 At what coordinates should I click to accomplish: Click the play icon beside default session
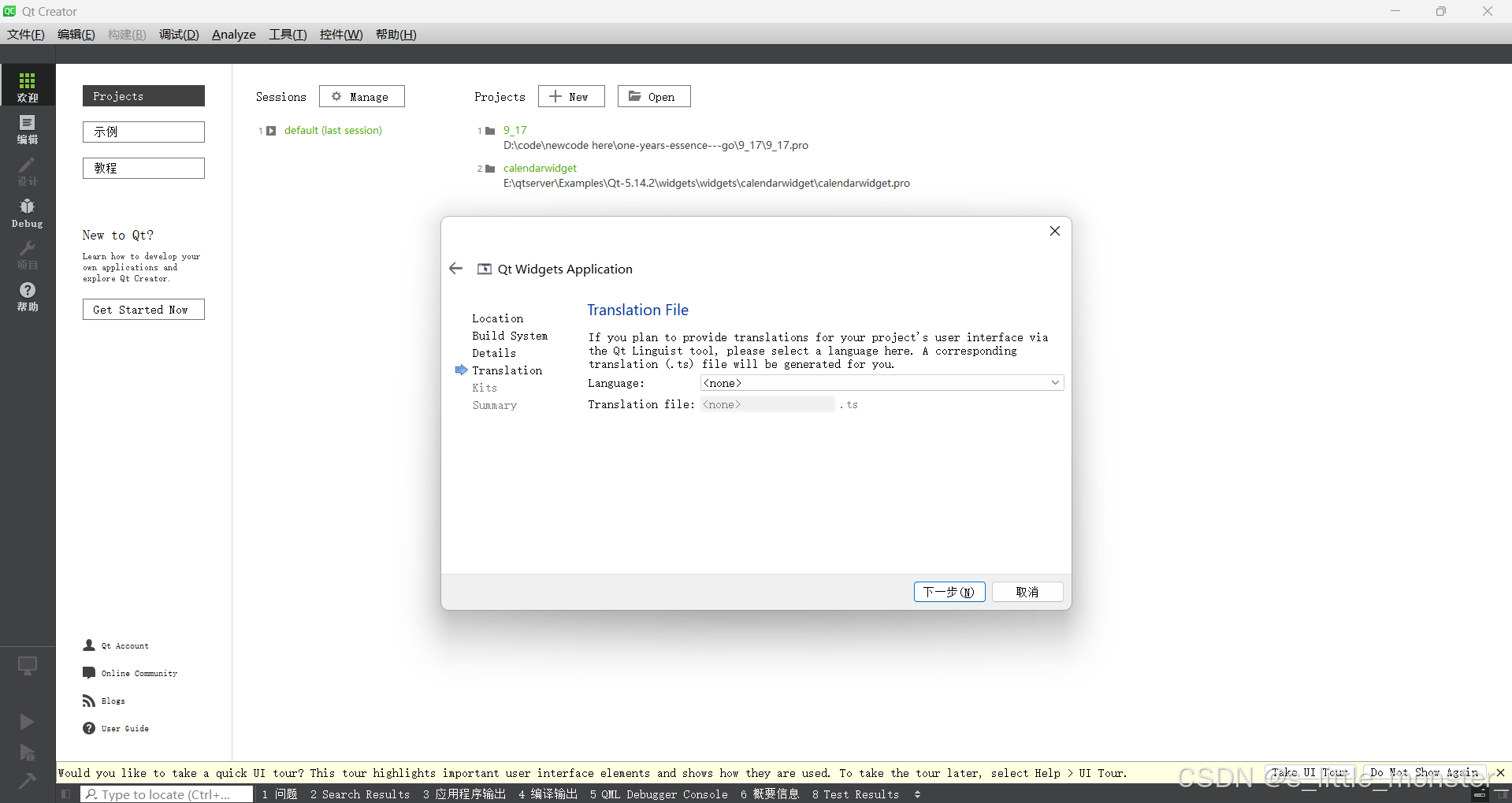271,131
